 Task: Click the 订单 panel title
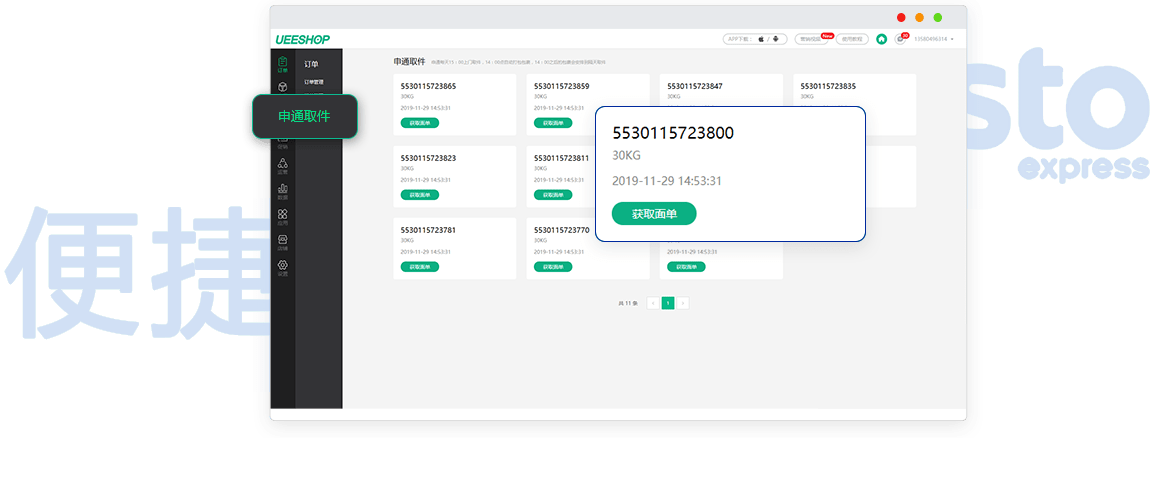(311, 64)
